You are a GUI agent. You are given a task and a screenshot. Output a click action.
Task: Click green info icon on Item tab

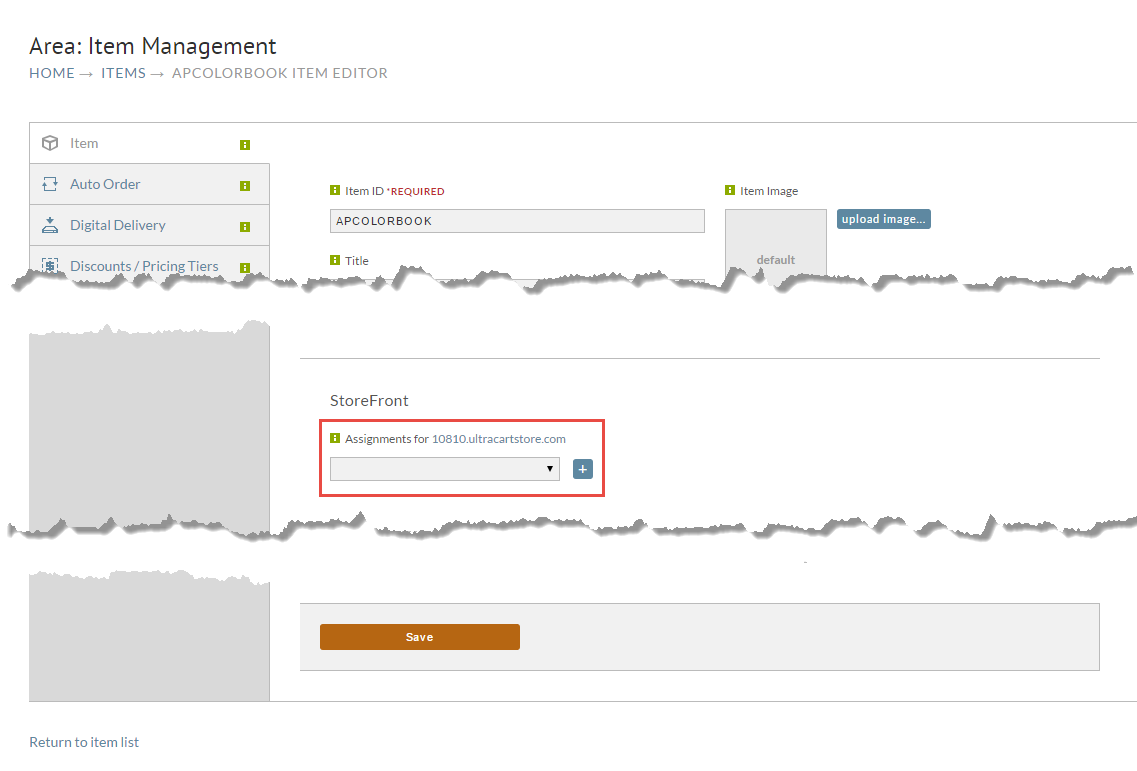click(245, 145)
